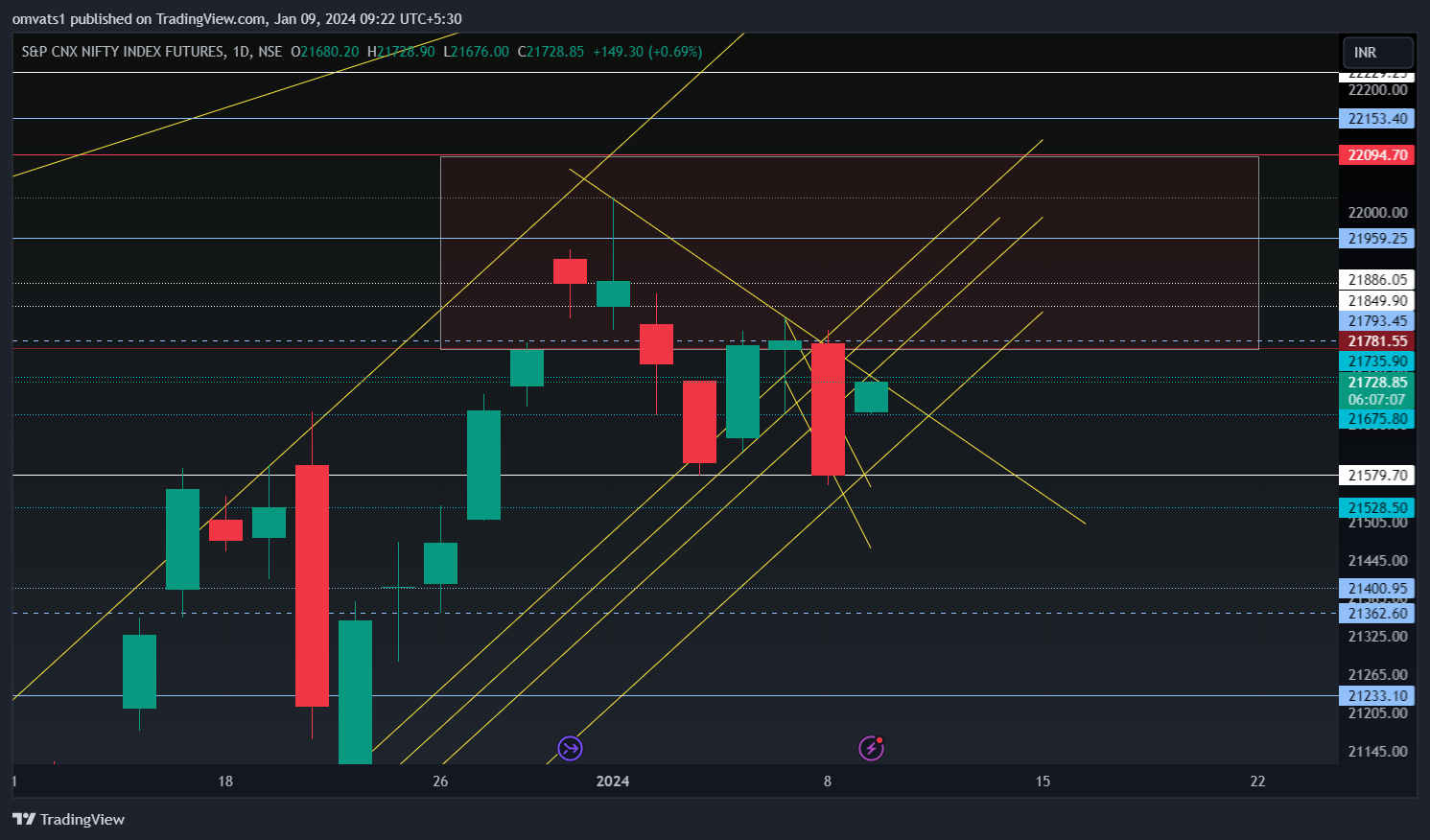Screen dimensions: 1430x840
Task: Click the 21886.05 price label
Action: (x=1377, y=280)
